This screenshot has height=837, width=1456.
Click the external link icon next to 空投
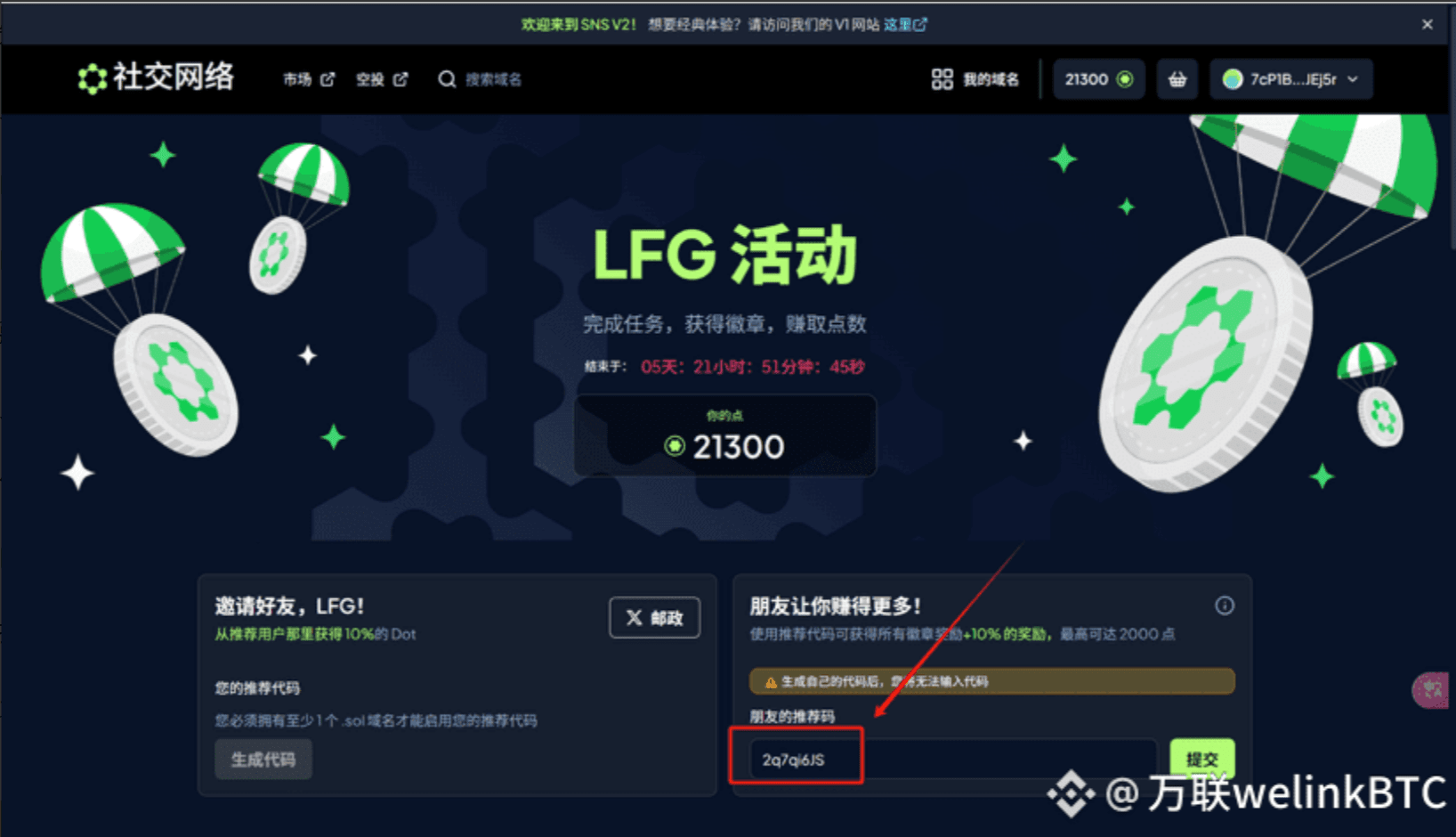tap(400, 79)
